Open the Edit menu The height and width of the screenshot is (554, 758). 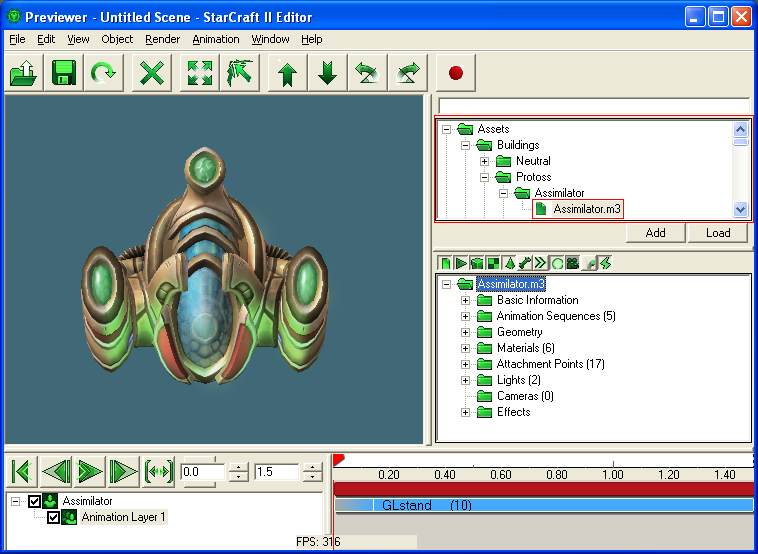click(x=46, y=39)
